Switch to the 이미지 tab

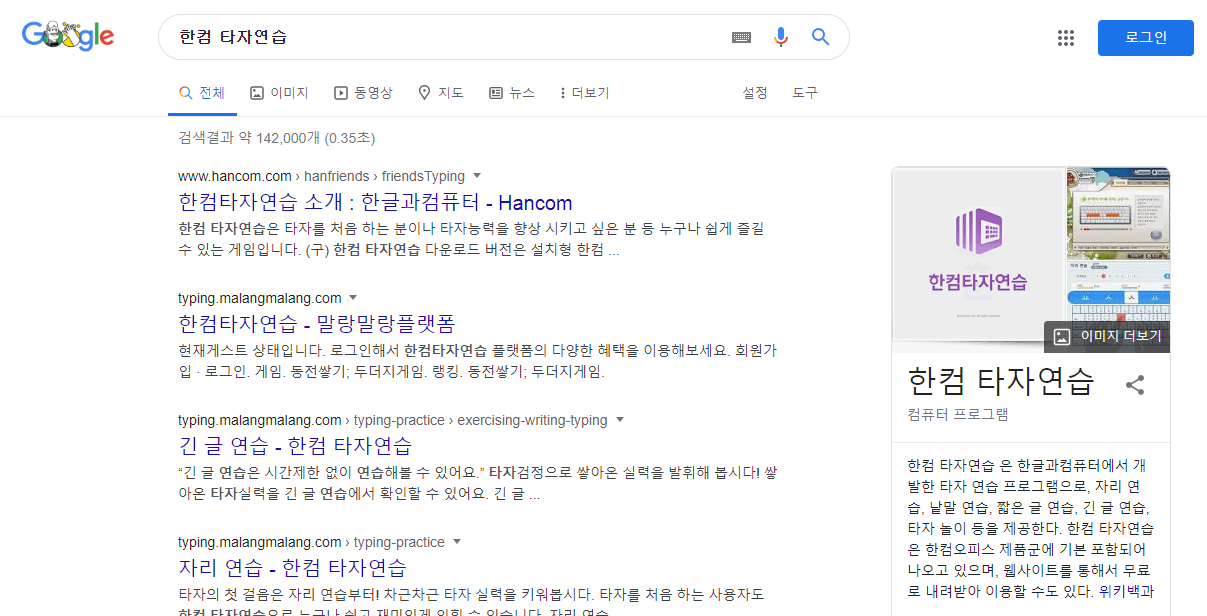[x=279, y=93]
